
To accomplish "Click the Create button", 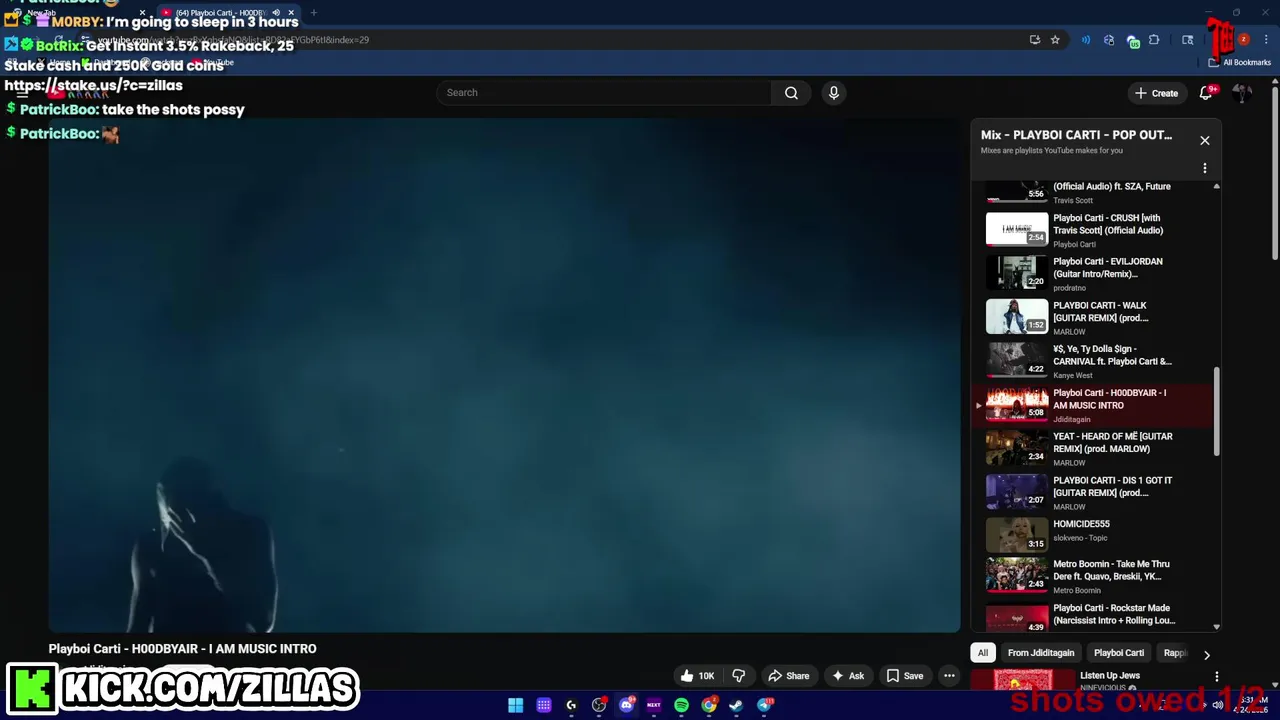I will pyautogui.click(x=1156, y=93).
